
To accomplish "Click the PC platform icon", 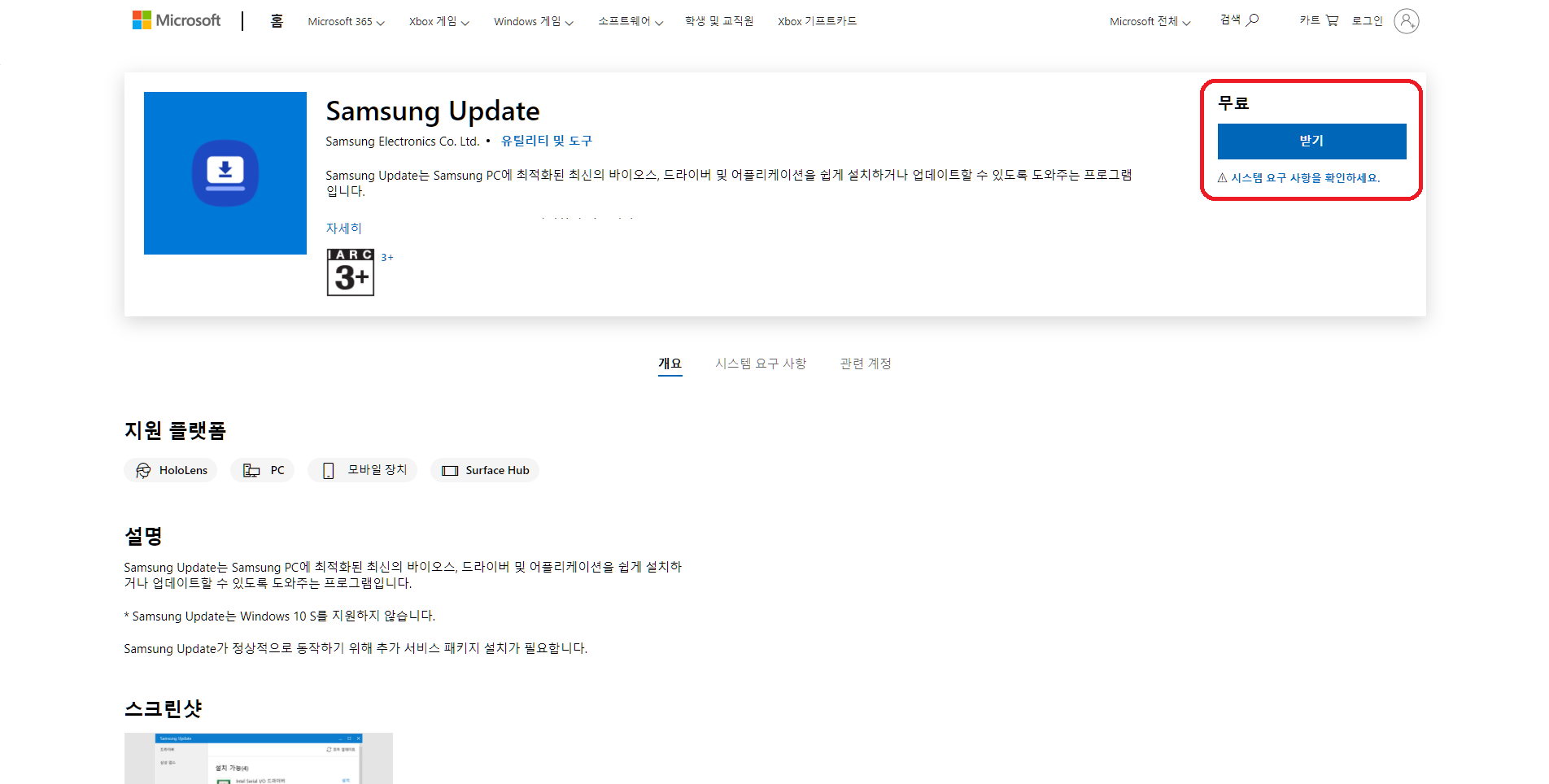I will click(x=251, y=471).
